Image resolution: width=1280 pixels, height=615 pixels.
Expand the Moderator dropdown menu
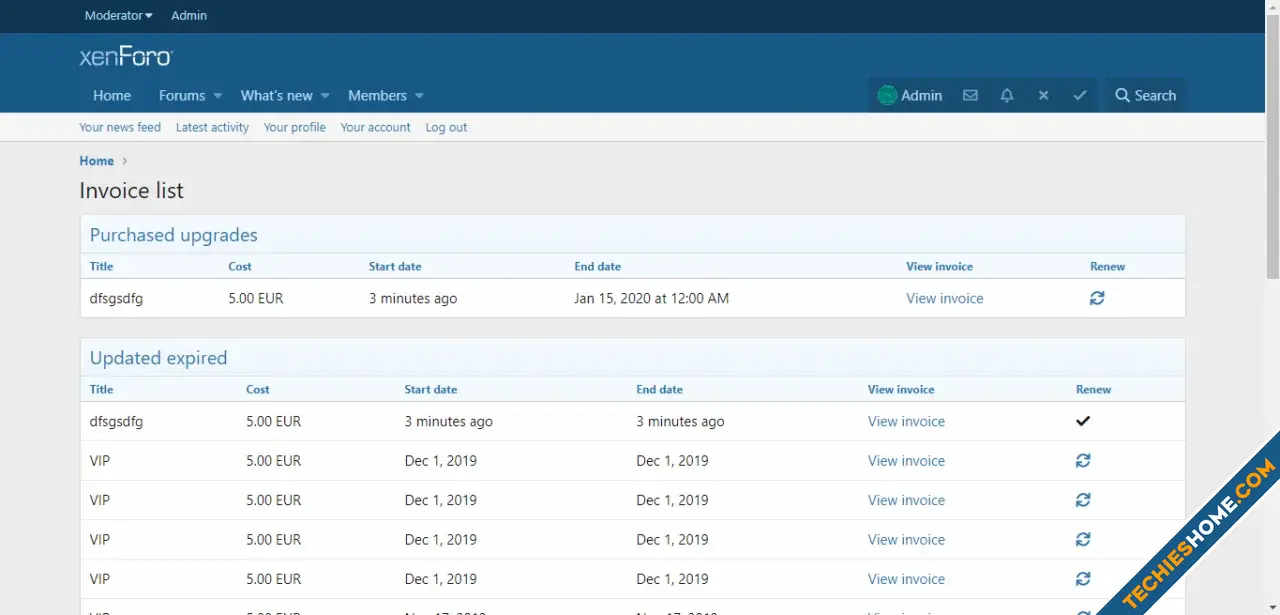[119, 16]
